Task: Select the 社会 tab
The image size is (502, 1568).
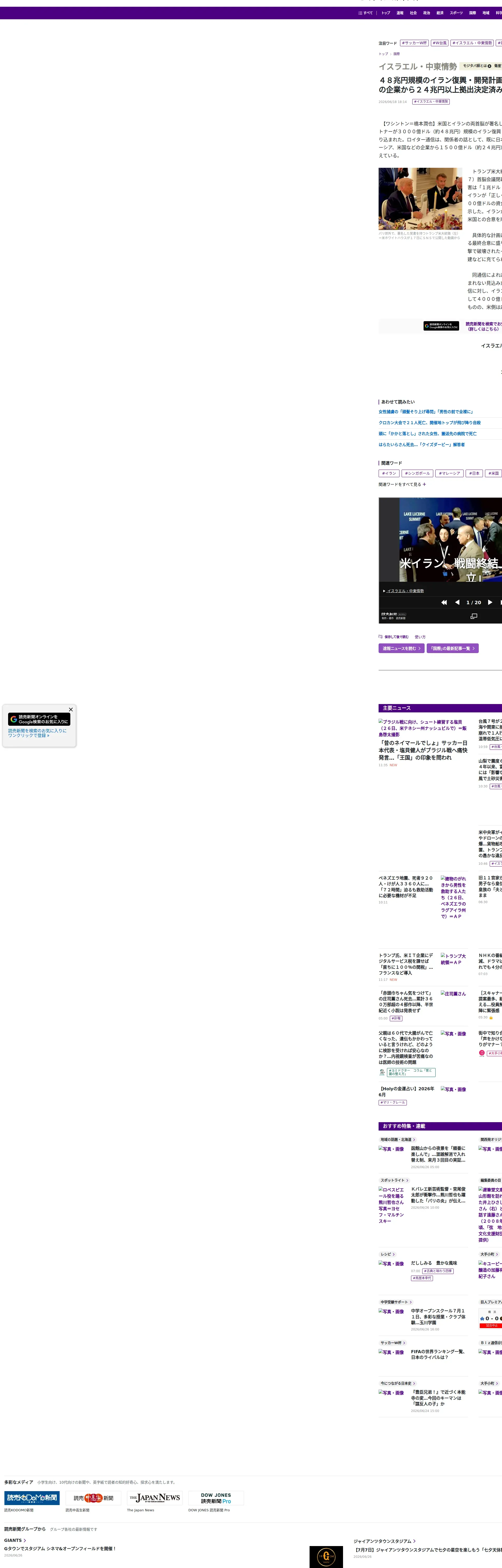Action: click(x=413, y=13)
